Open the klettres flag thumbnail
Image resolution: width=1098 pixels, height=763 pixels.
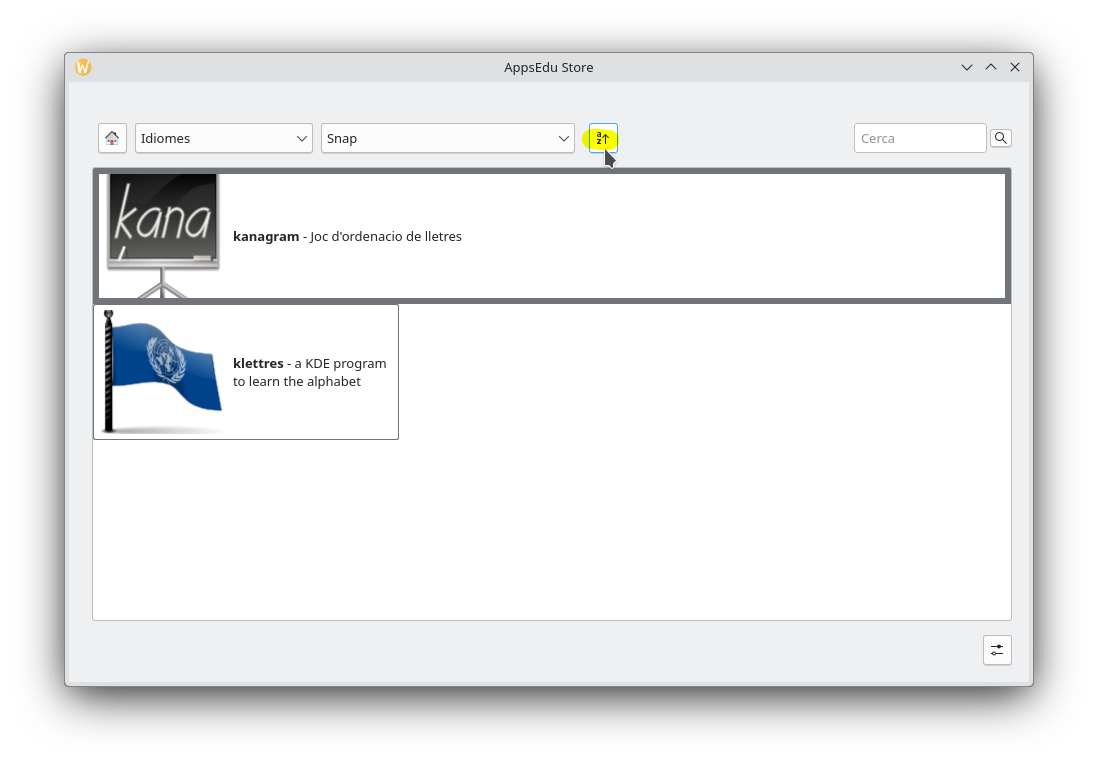point(162,372)
